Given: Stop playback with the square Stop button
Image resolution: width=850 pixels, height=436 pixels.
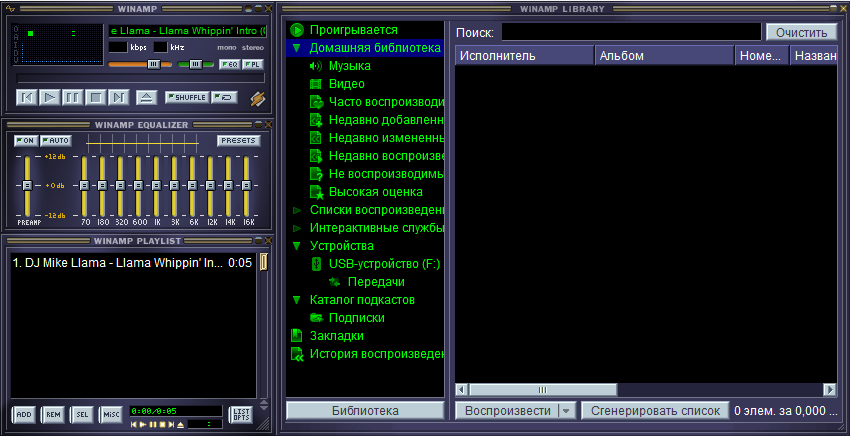Looking at the screenshot, I should coord(95,98).
